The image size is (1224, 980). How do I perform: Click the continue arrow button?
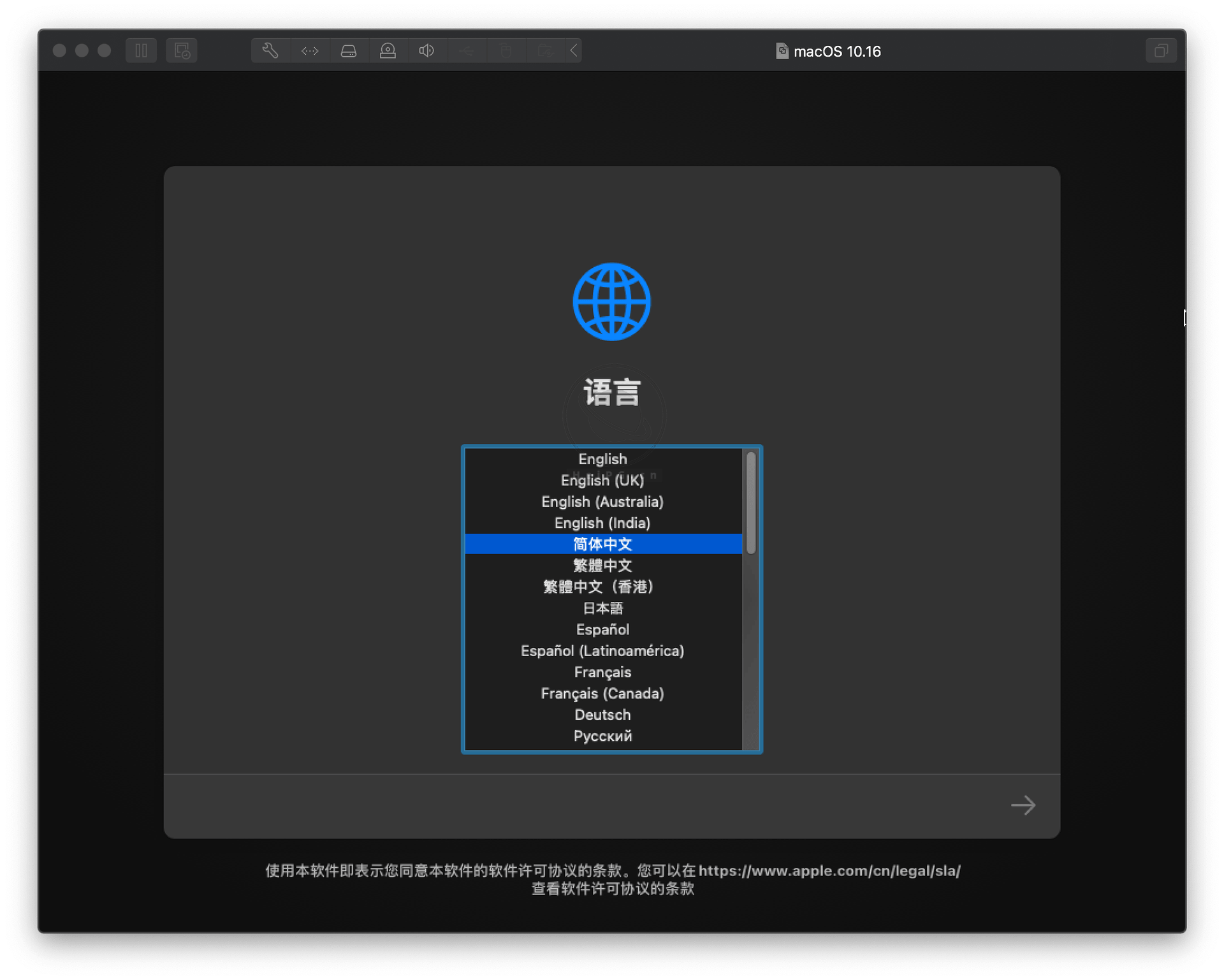click(1023, 805)
